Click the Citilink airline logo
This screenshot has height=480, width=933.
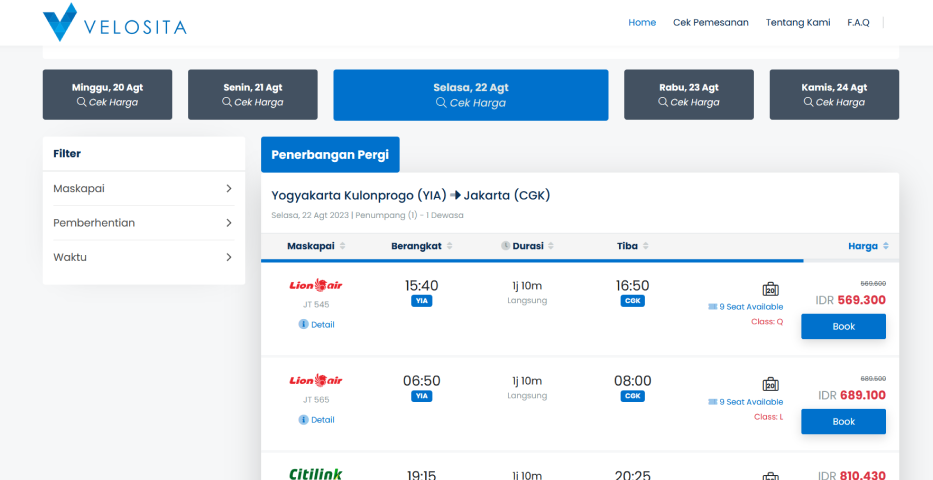pyautogui.click(x=315, y=473)
